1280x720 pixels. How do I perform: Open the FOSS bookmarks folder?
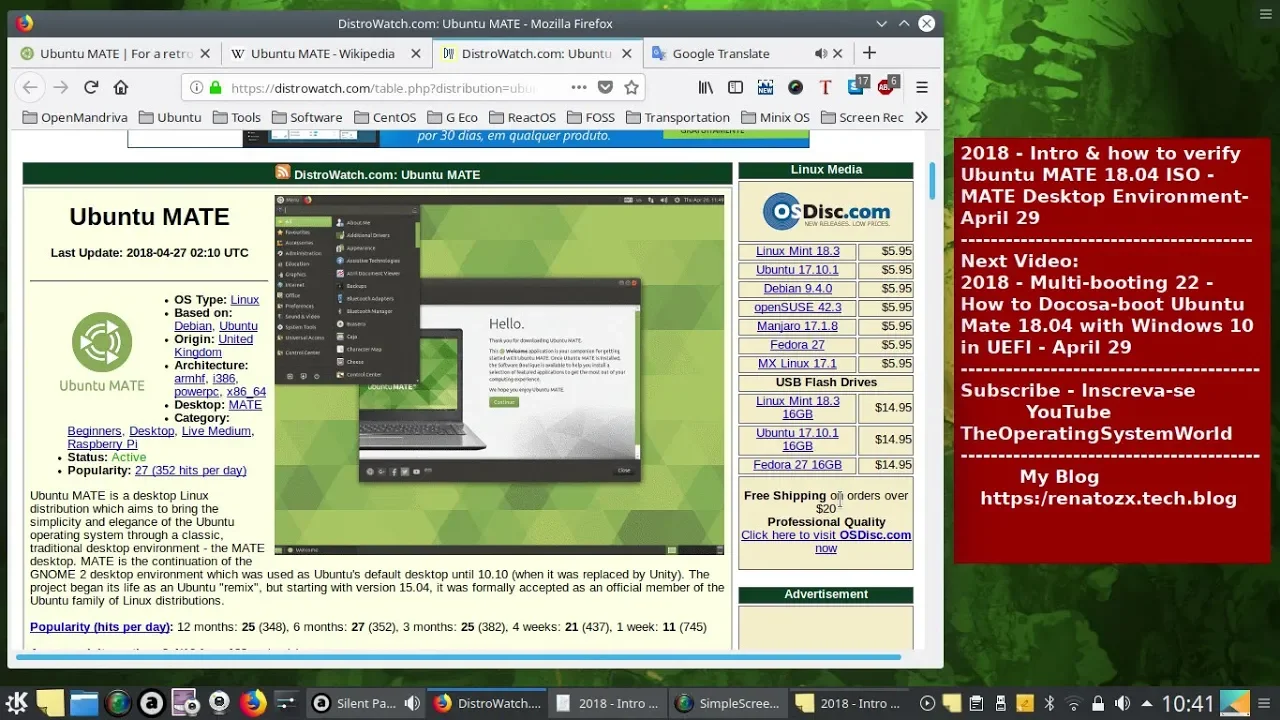591,117
